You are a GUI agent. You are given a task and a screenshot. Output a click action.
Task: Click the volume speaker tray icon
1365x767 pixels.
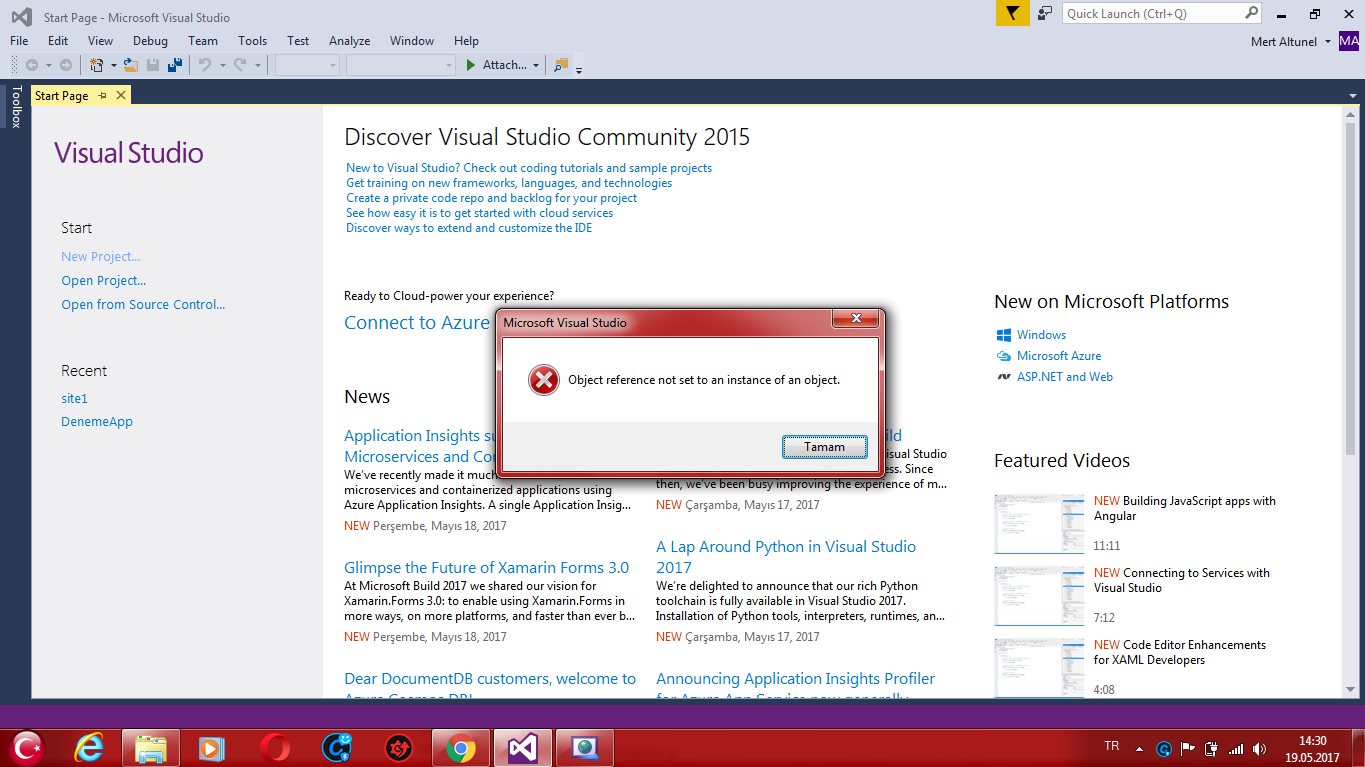click(x=1259, y=748)
